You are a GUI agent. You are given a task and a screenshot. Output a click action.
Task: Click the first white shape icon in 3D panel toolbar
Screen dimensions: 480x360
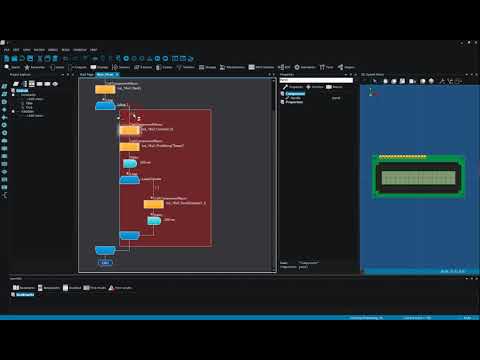[x=386, y=81]
